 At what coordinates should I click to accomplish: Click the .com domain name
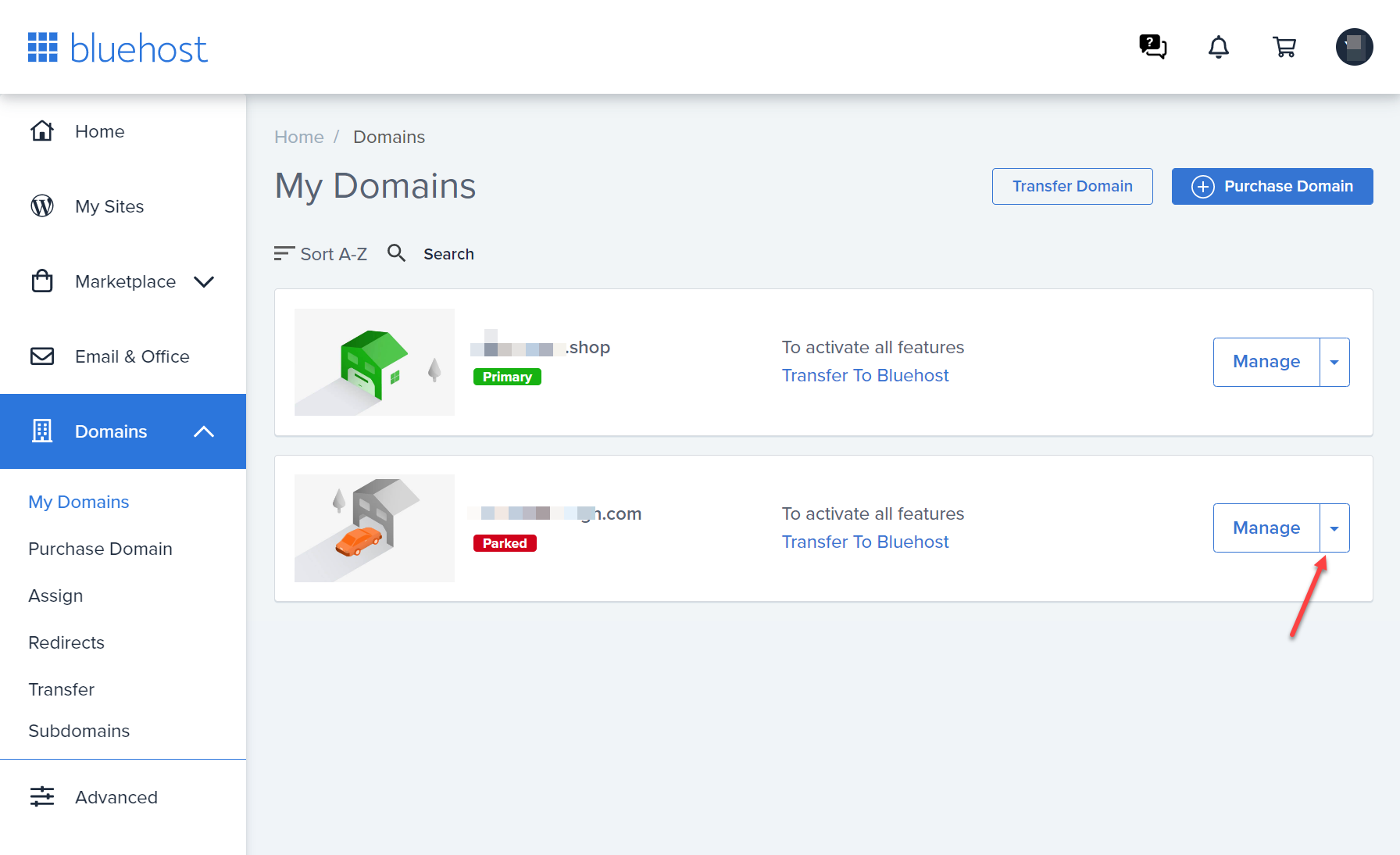pos(555,513)
